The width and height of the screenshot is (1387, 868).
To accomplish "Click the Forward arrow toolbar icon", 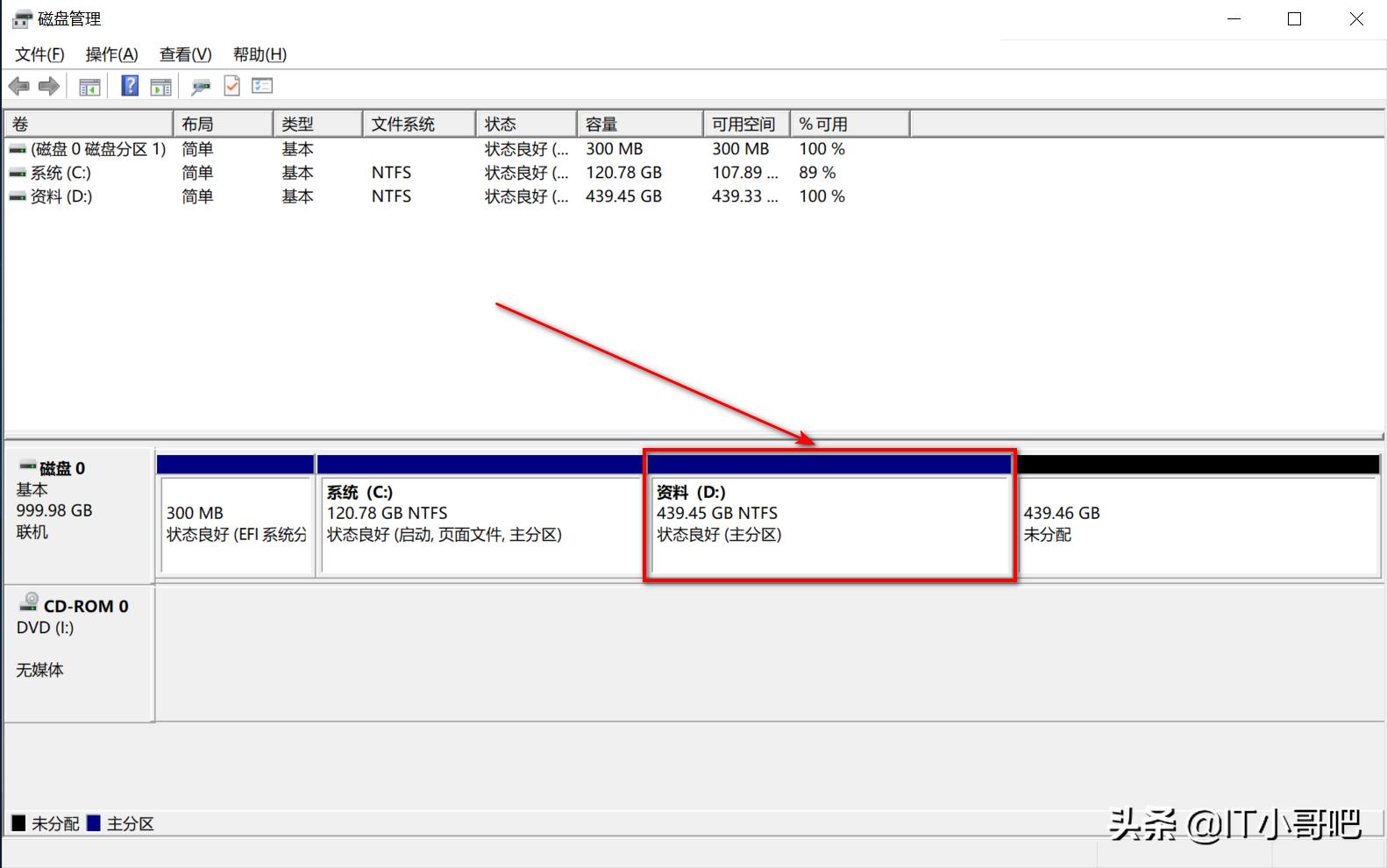I will (49, 86).
